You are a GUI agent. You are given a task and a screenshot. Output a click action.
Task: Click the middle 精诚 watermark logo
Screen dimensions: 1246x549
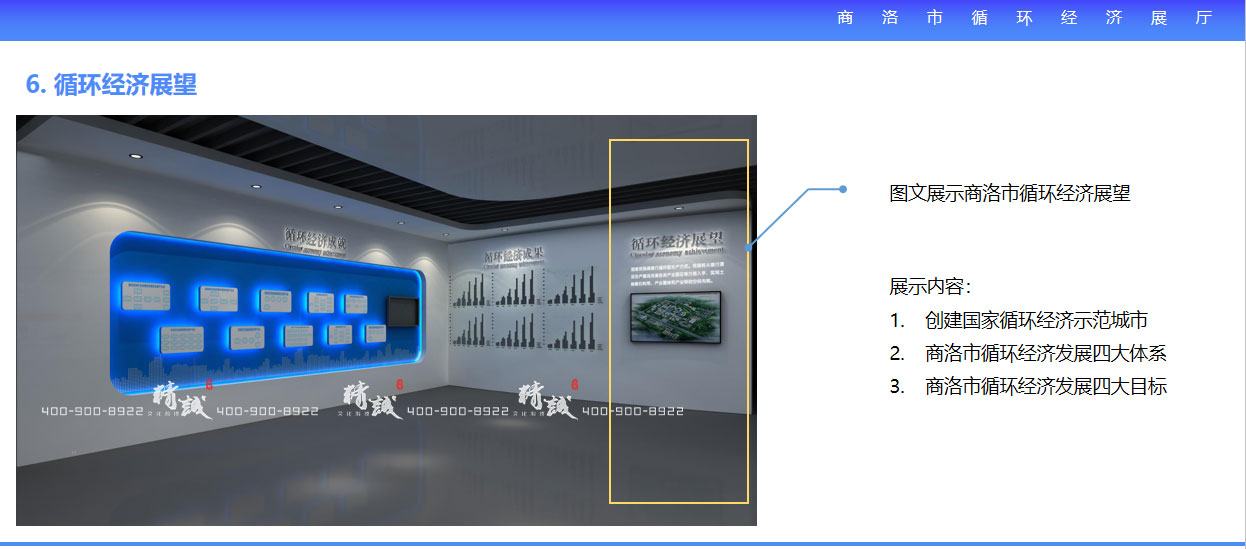371,400
